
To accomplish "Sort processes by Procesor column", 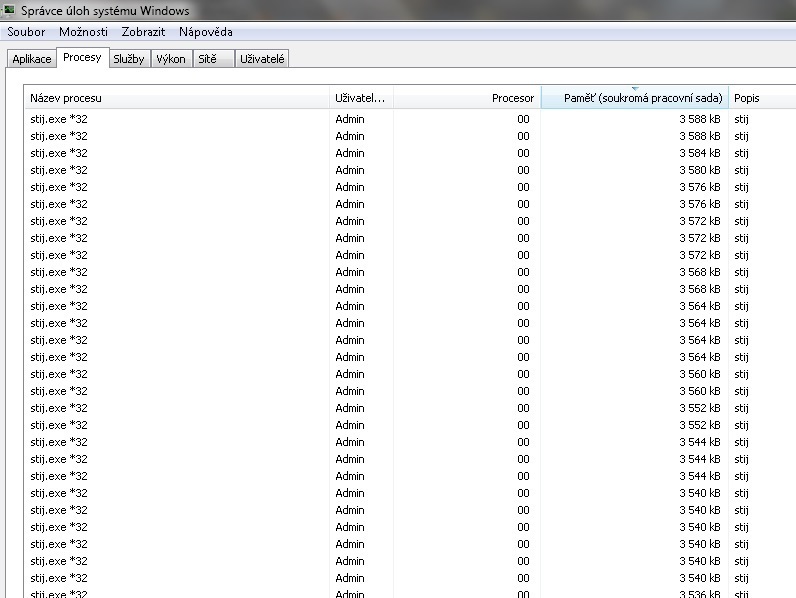I will (x=466, y=98).
